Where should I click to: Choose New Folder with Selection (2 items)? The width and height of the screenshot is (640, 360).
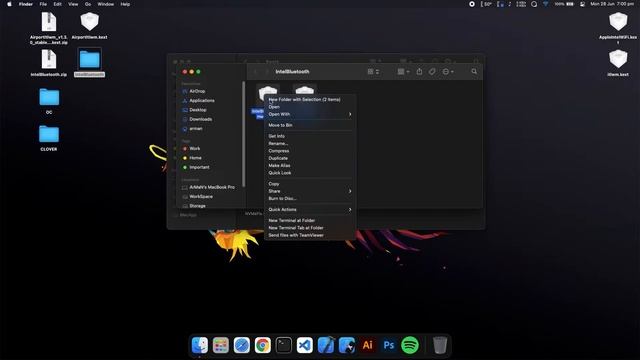coord(310,99)
